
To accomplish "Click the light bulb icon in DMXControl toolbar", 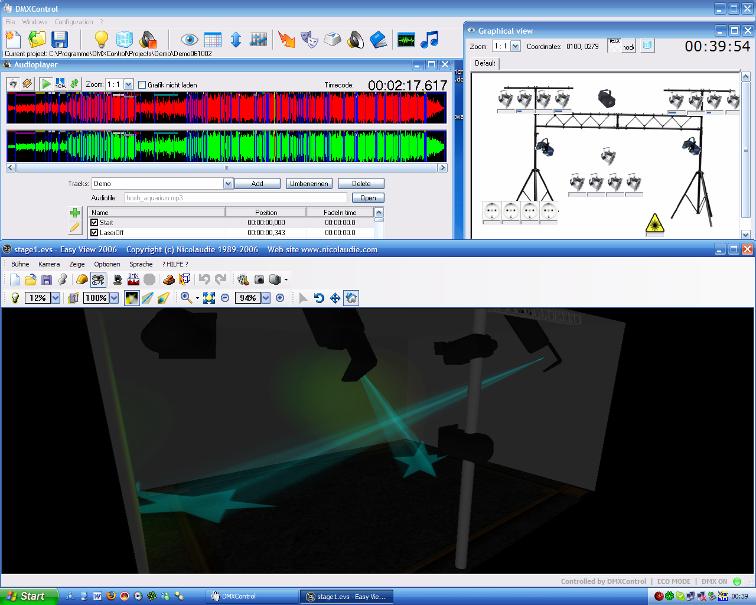I will [x=100, y=39].
